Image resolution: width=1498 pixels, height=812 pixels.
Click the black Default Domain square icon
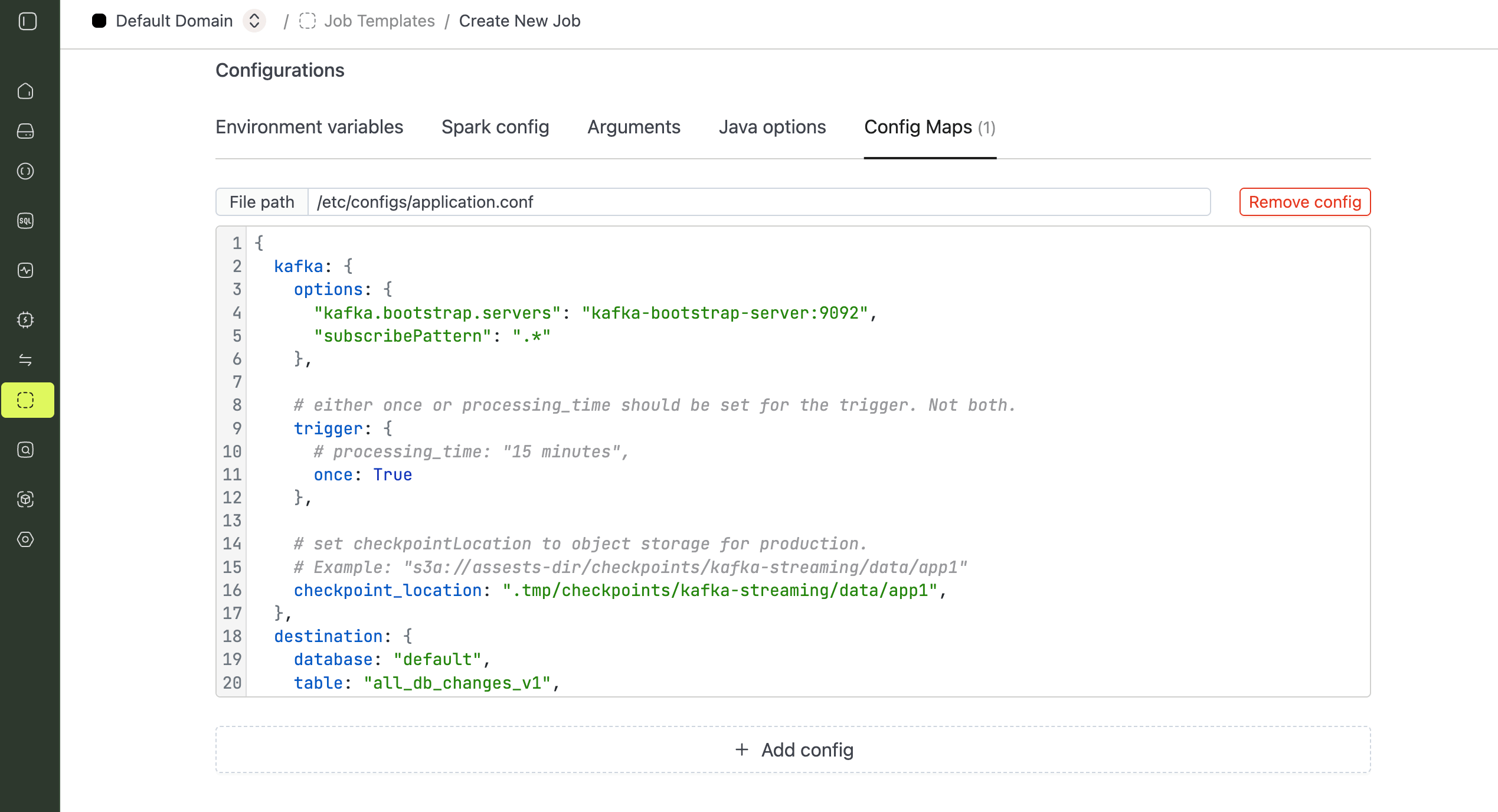pyautogui.click(x=99, y=21)
